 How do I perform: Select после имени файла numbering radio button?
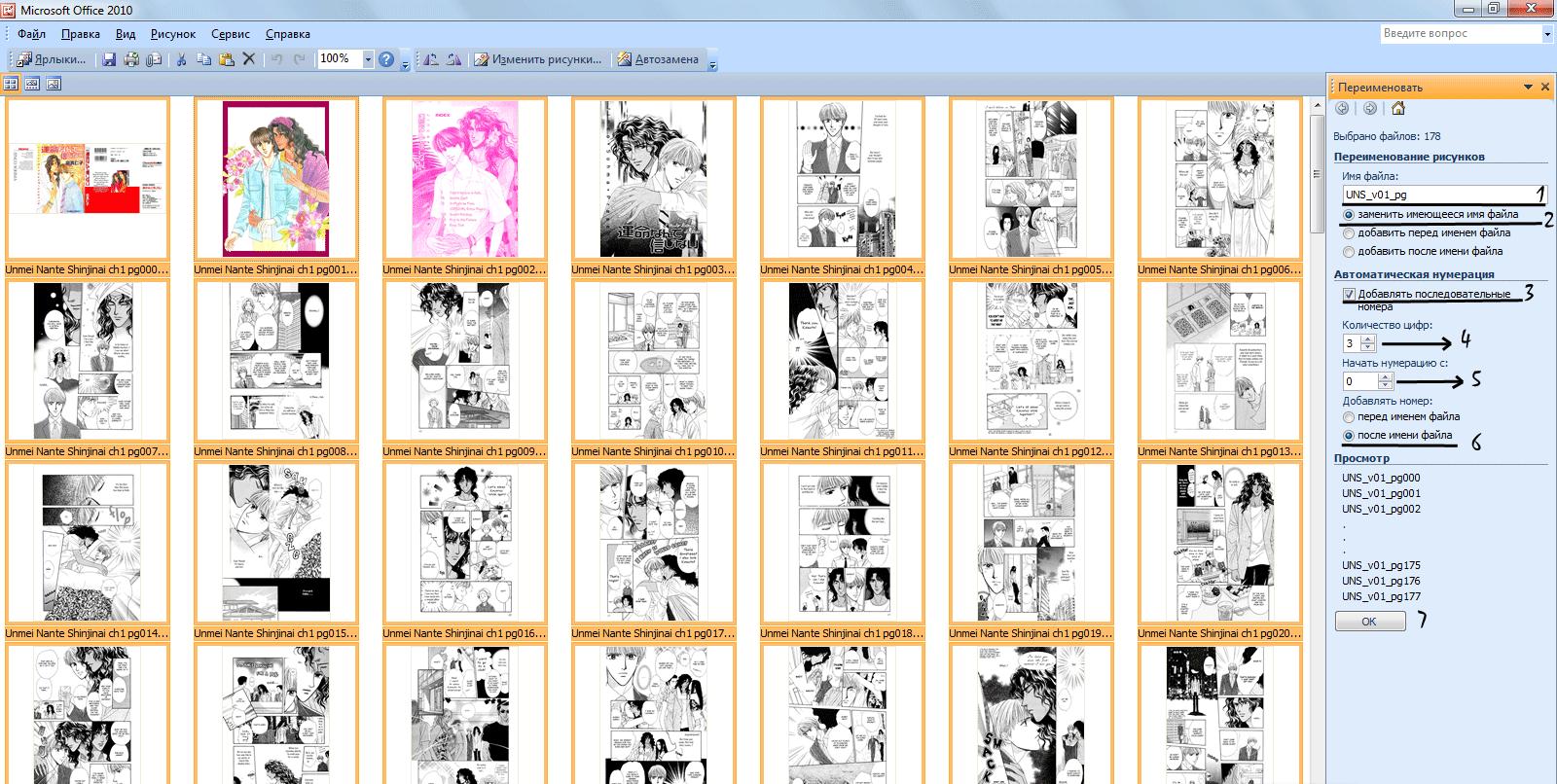[x=1349, y=436]
